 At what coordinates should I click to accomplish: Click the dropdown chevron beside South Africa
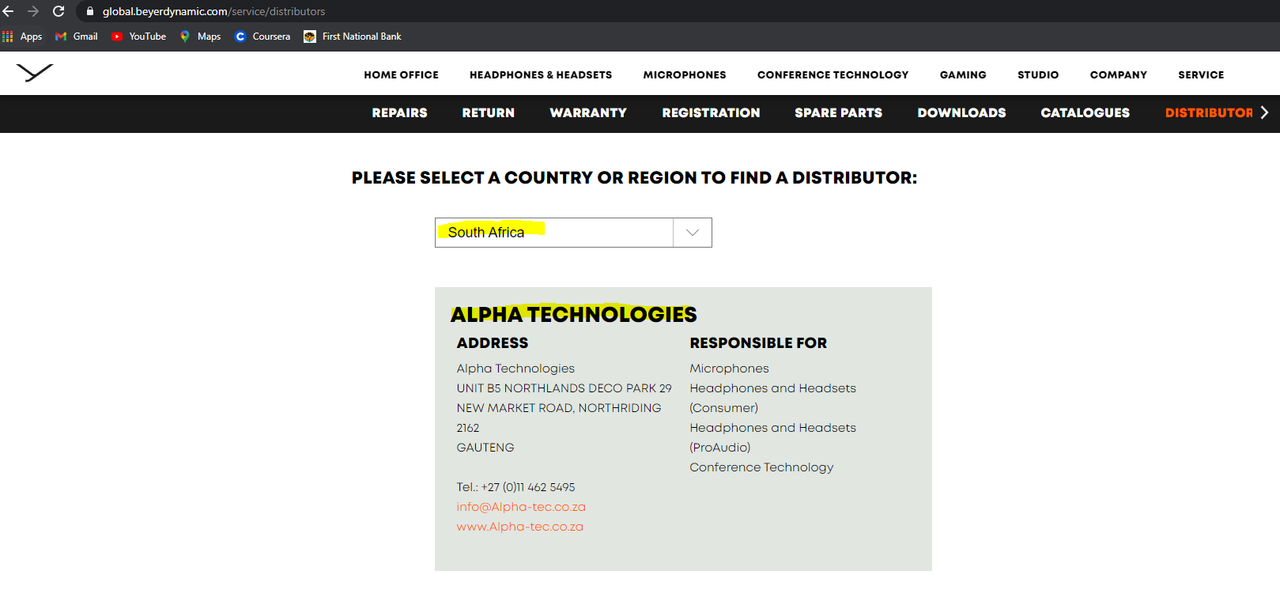692,232
